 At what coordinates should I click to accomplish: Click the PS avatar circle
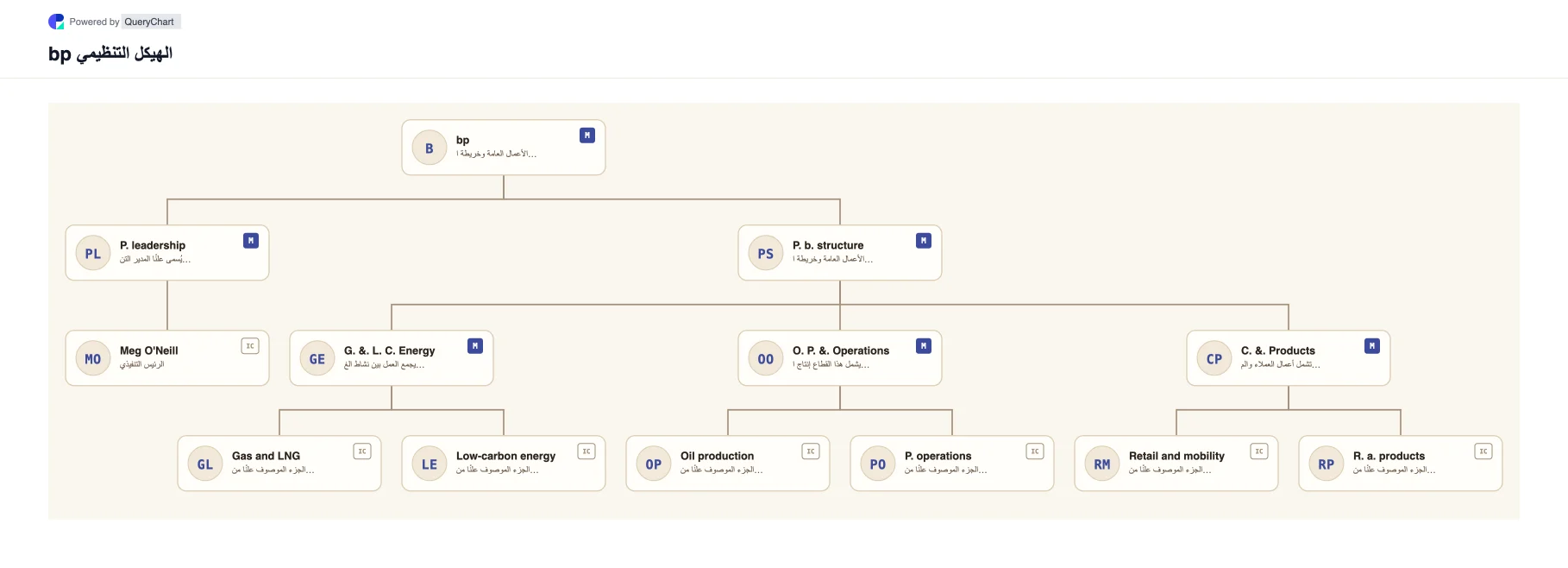click(x=766, y=254)
